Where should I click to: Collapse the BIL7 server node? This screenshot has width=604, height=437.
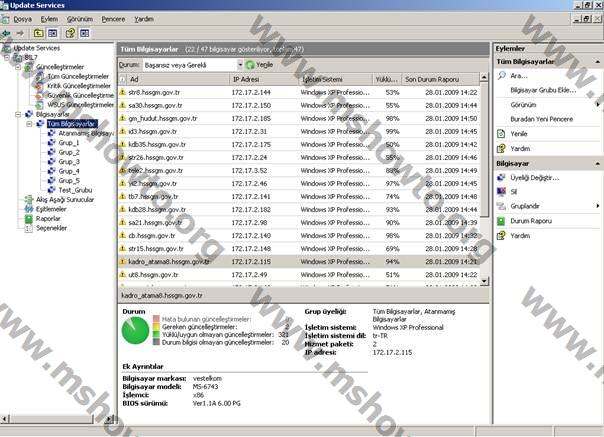point(7,57)
